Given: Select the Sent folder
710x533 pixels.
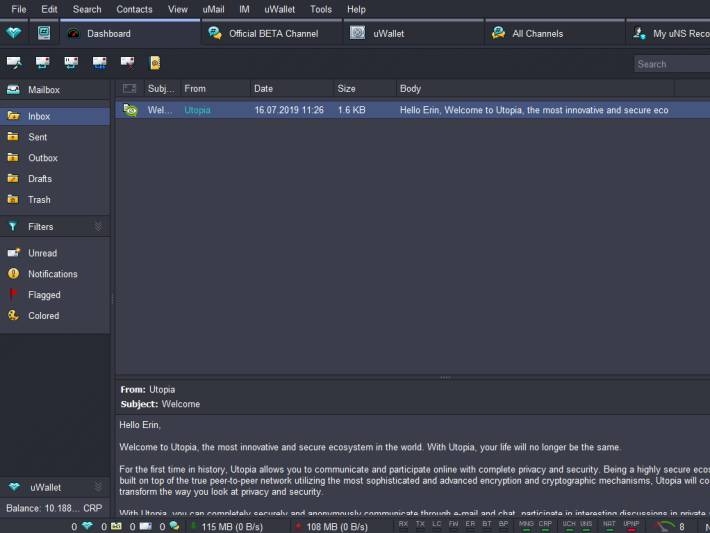Looking at the screenshot, I should pyautogui.click(x=55, y=137).
